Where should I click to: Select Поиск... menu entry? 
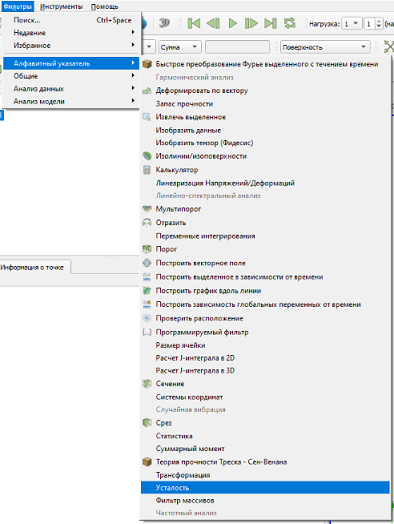tap(71, 20)
